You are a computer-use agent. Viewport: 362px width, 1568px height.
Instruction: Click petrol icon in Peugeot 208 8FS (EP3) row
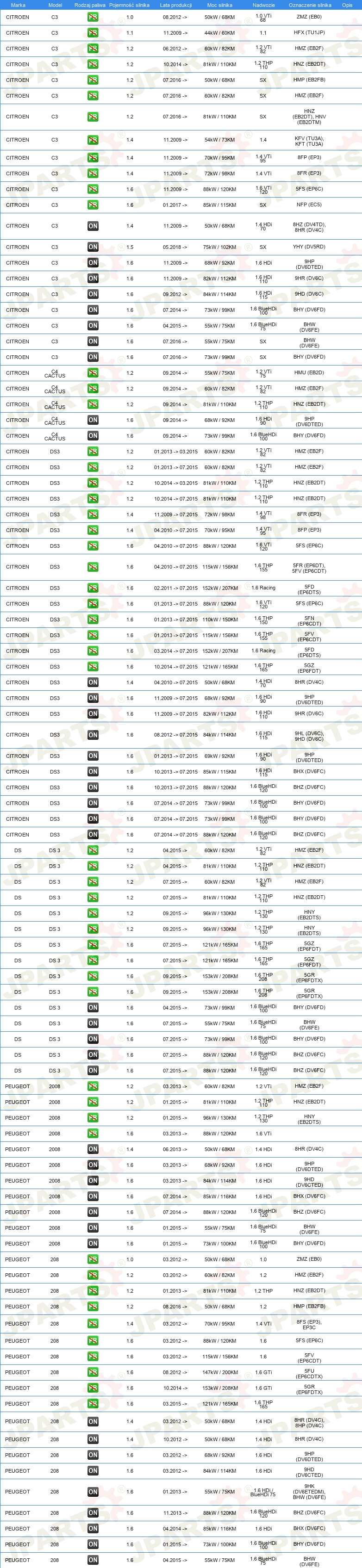(93, 1324)
